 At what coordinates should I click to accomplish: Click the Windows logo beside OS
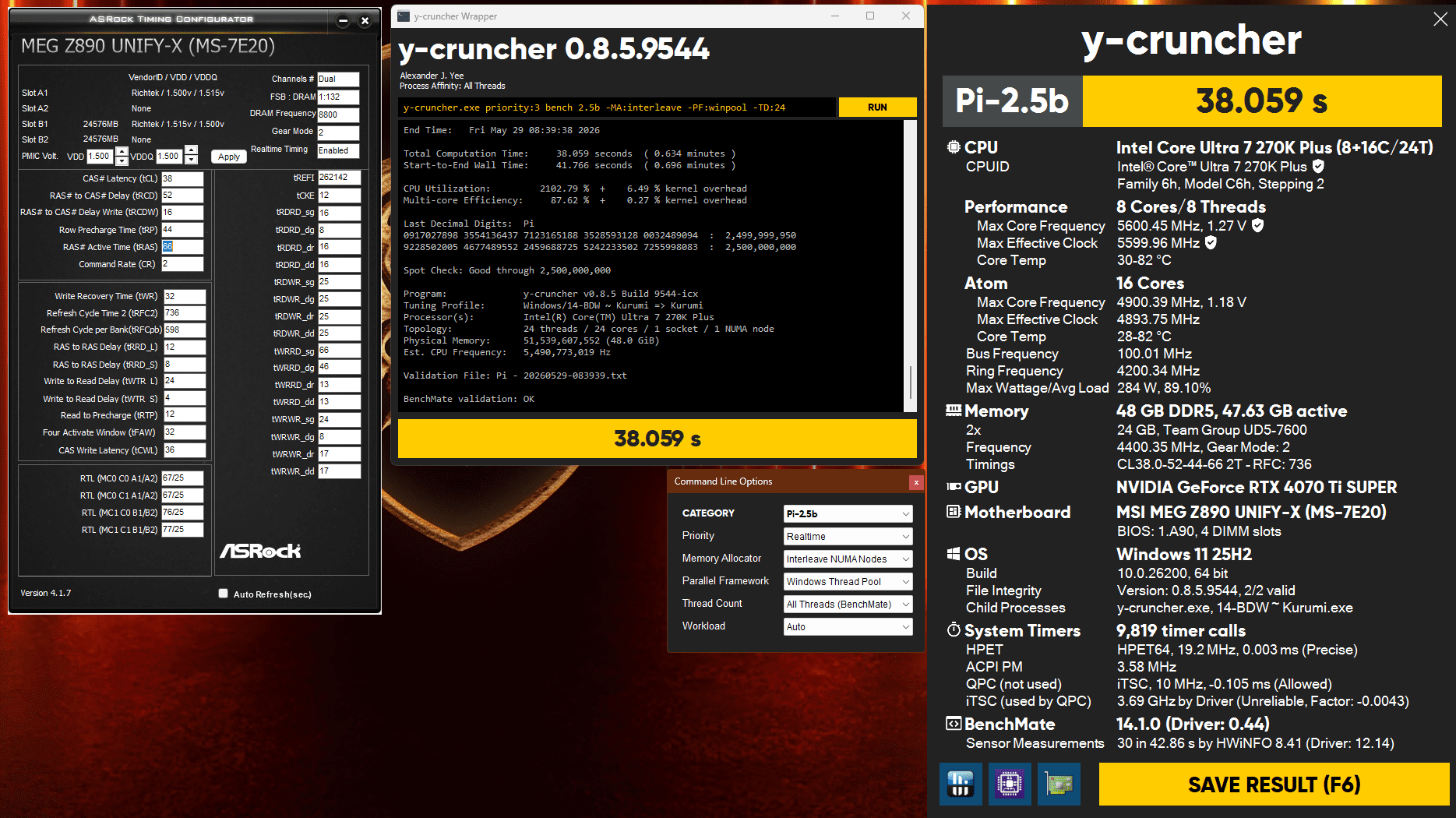pyautogui.click(x=954, y=554)
